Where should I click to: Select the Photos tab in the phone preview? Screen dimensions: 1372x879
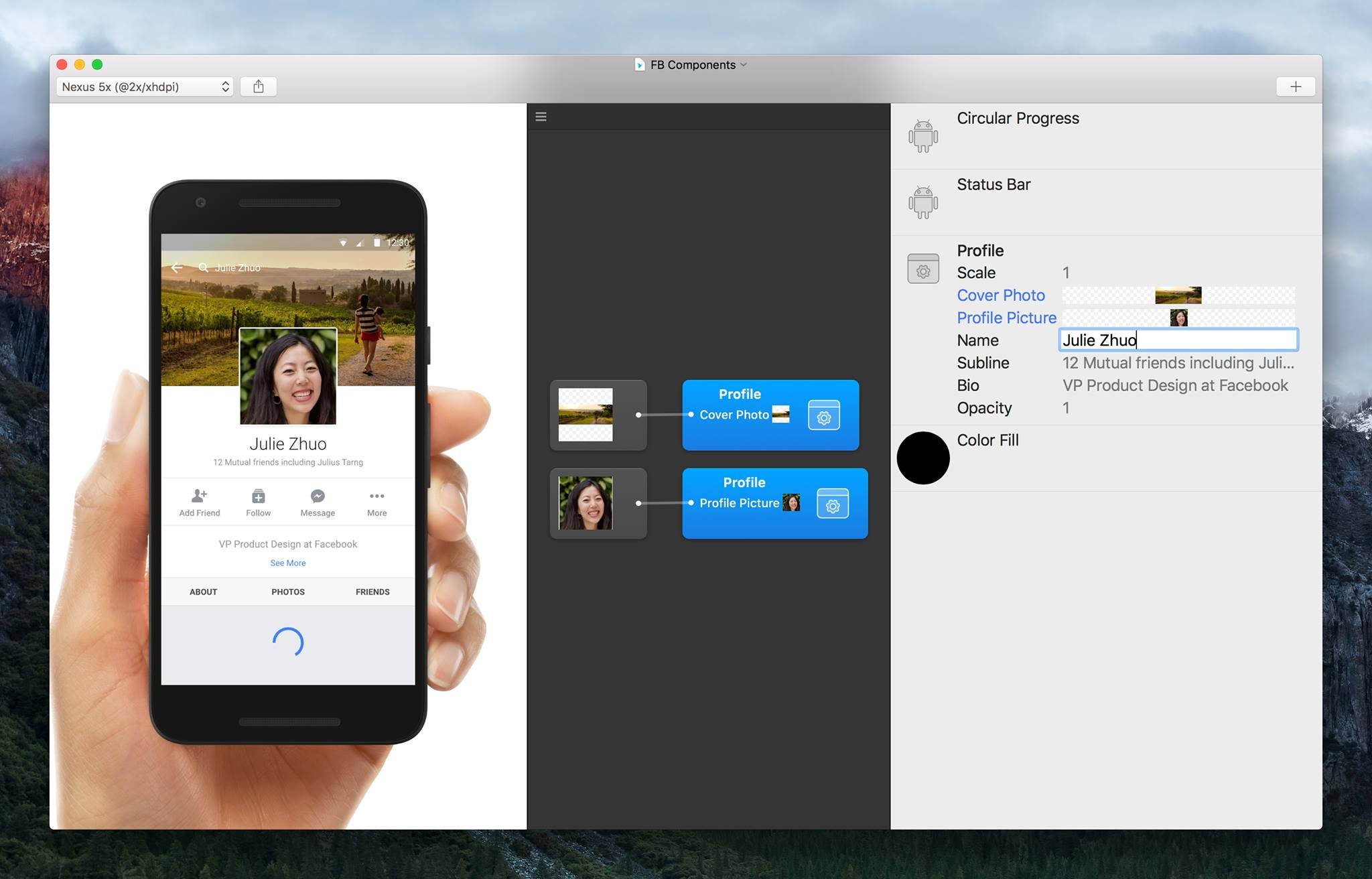pos(288,592)
